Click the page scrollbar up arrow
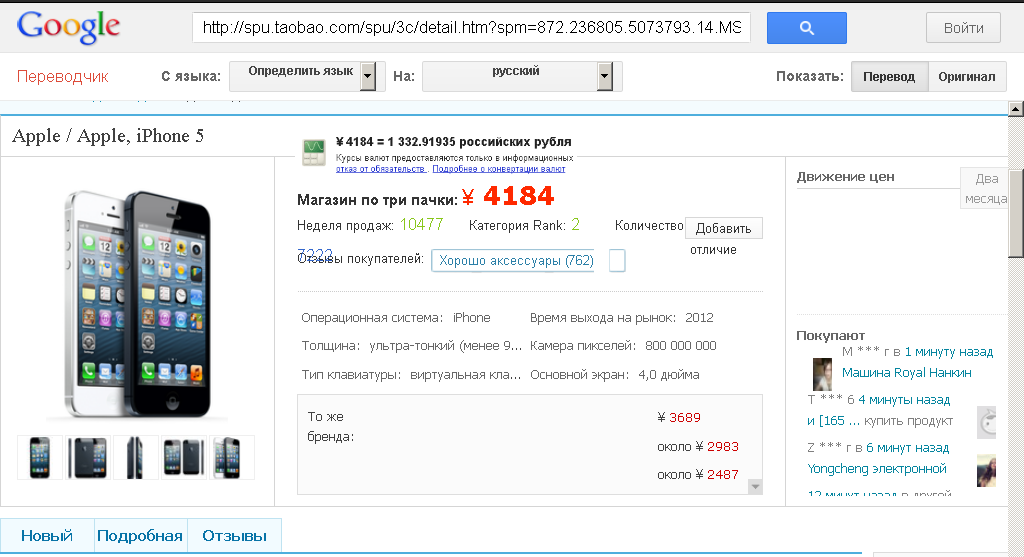The width and height of the screenshot is (1024, 557). click(1016, 109)
